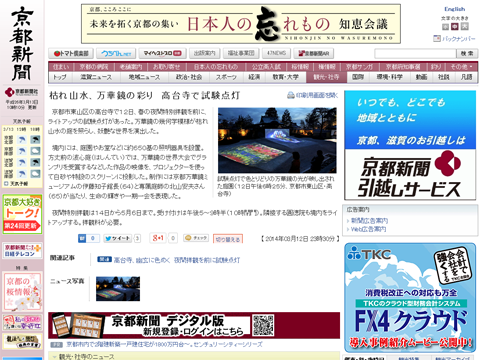Click the mixi check share button
The image size is (480, 360).
coord(196,238)
